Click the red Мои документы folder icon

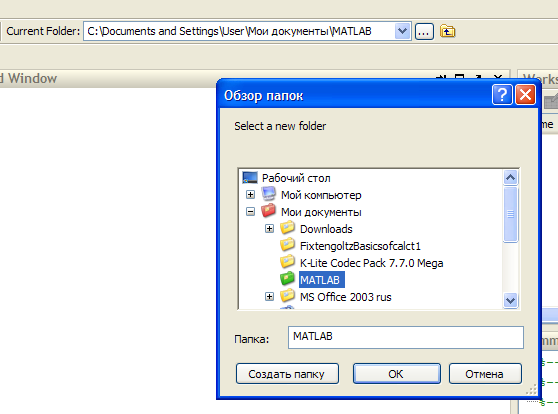coord(268,211)
